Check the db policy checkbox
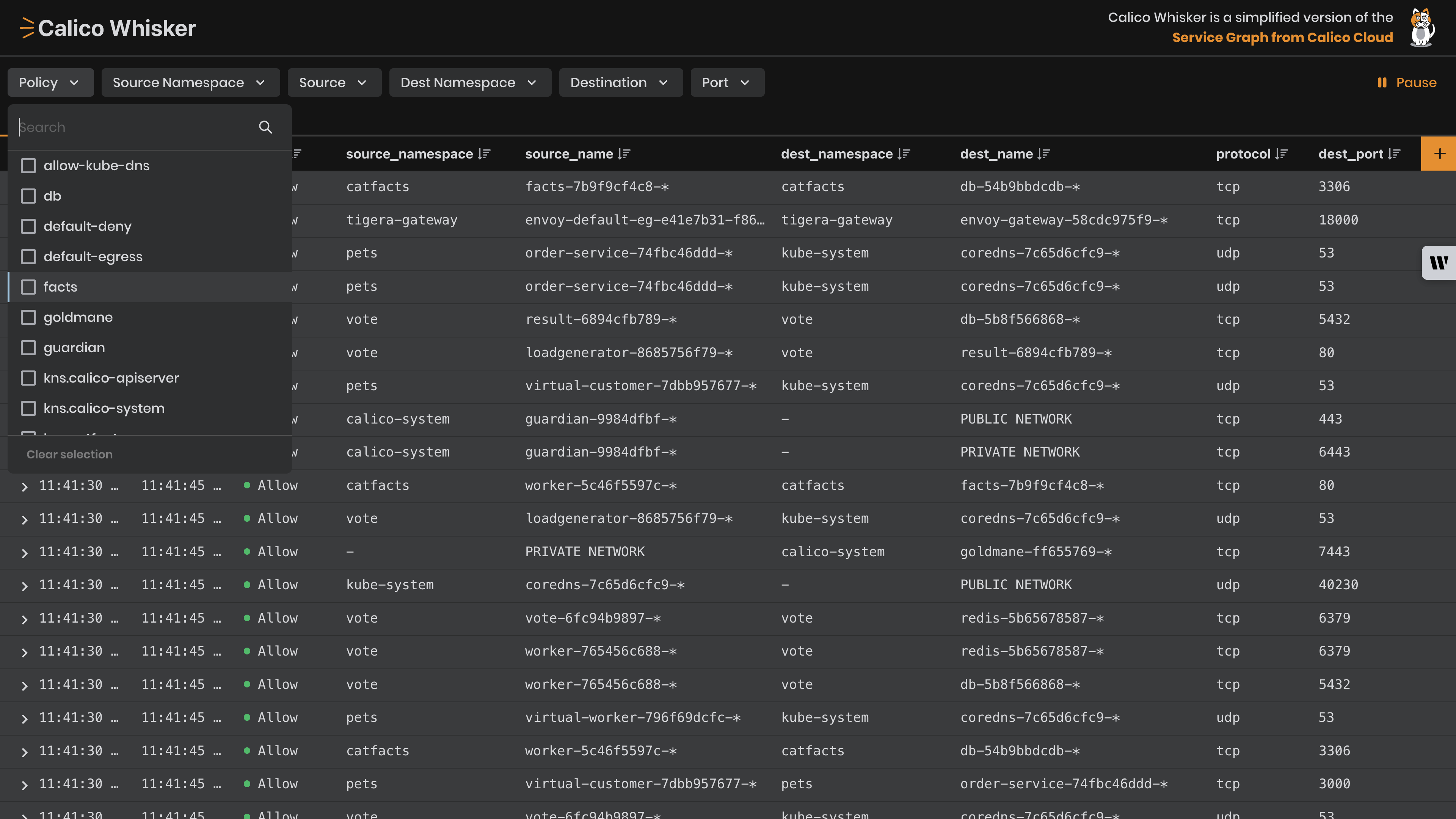1456x819 pixels. tap(28, 196)
